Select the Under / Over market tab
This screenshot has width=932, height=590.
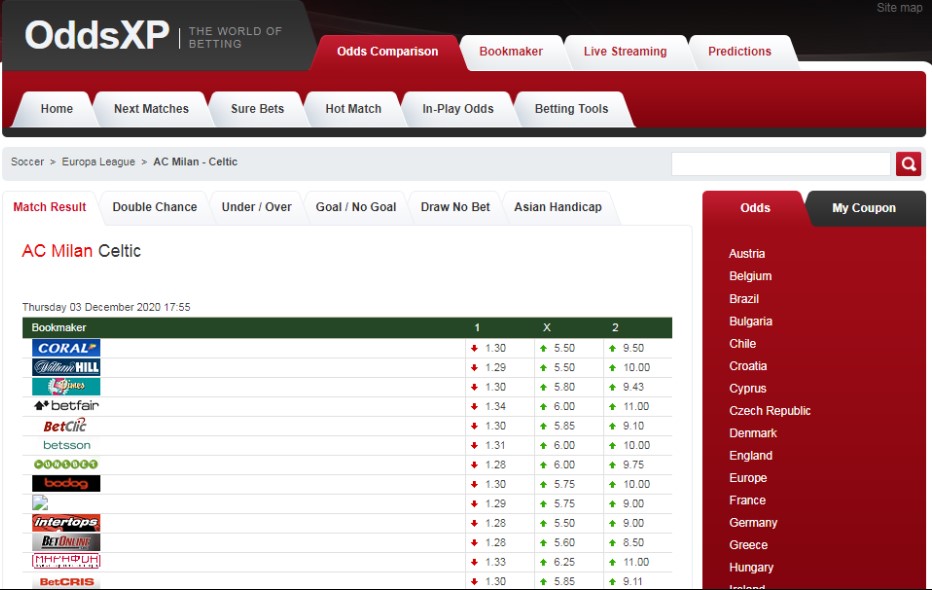point(256,207)
